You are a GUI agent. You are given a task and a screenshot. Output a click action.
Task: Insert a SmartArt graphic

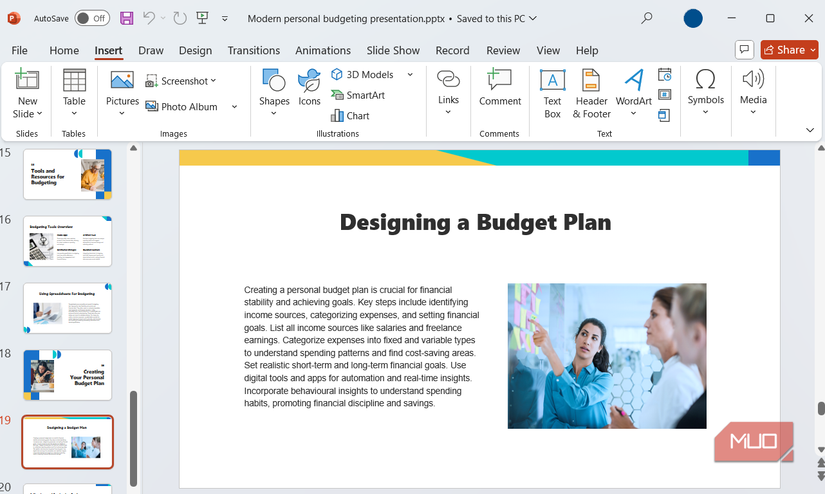point(358,95)
